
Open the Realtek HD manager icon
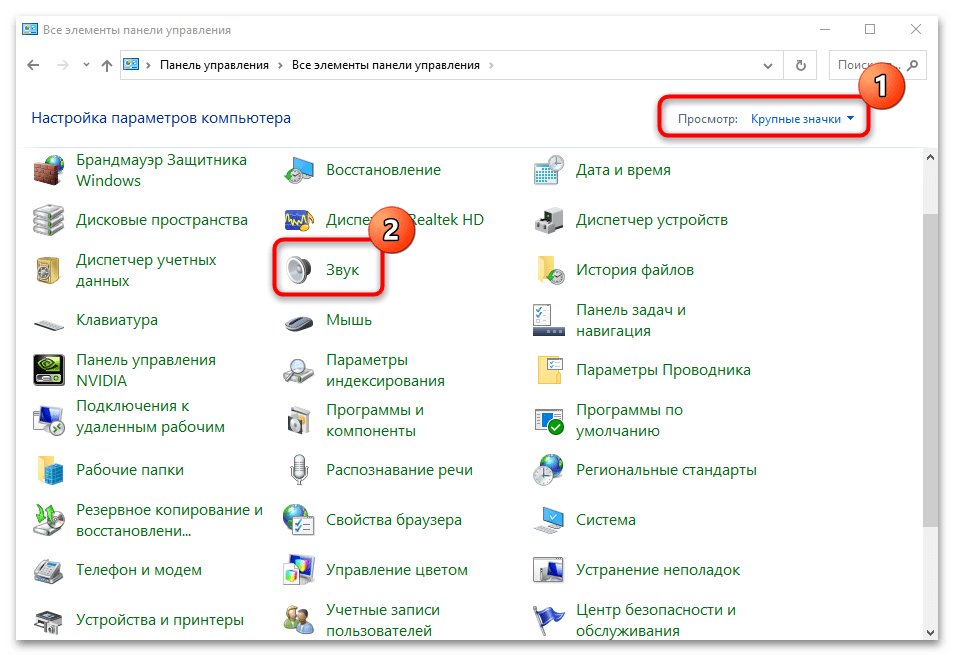299,220
